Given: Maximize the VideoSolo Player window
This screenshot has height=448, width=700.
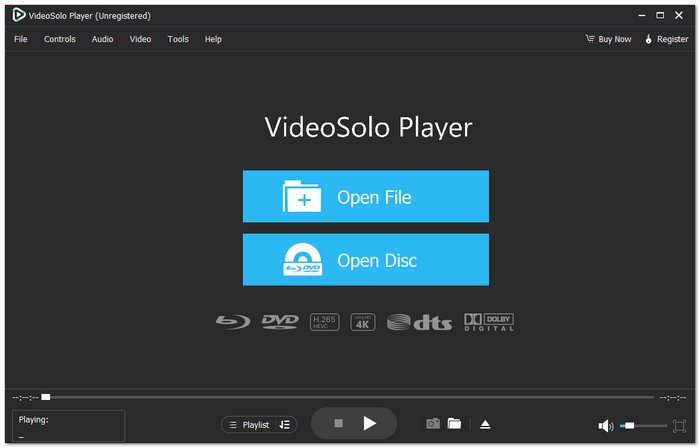Looking at the screenshot, I should tap(660, 15).
